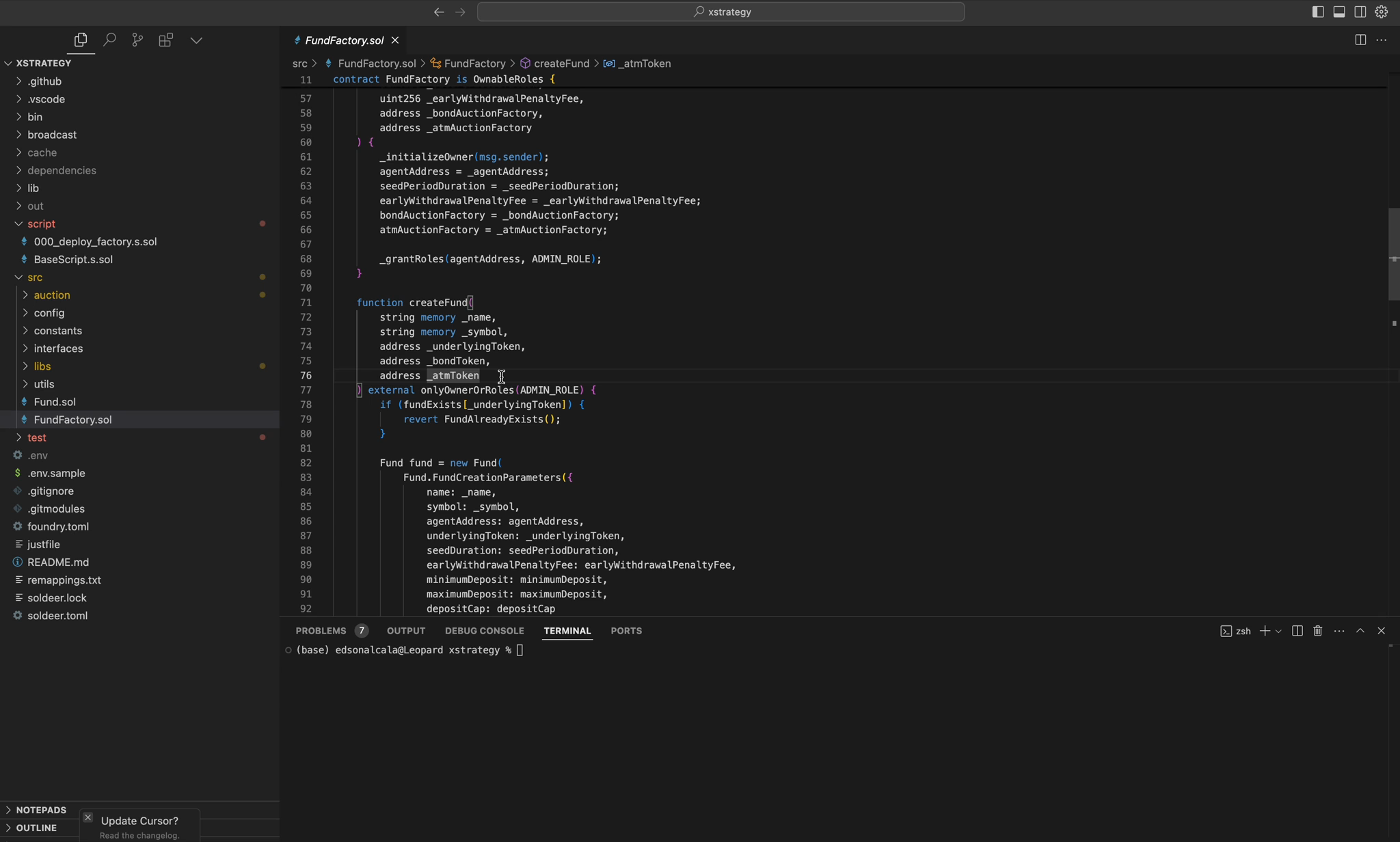Close the FundFactory.sol editor tab
This screenshot has width=1400, height=842.
pyautogui.click(x=395, y=40)
